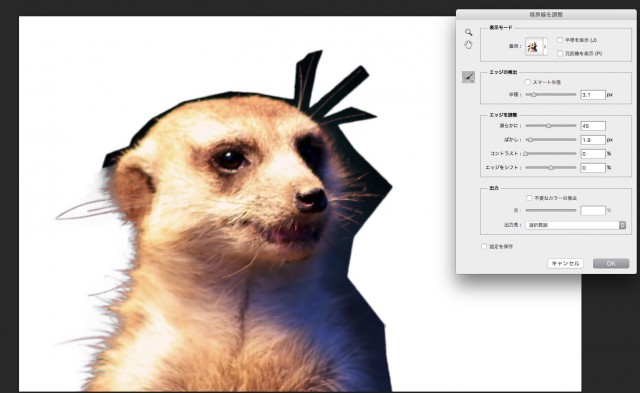
Task: Toggle the Show Original (P) checkbox
Action: (x=560, y=53)
